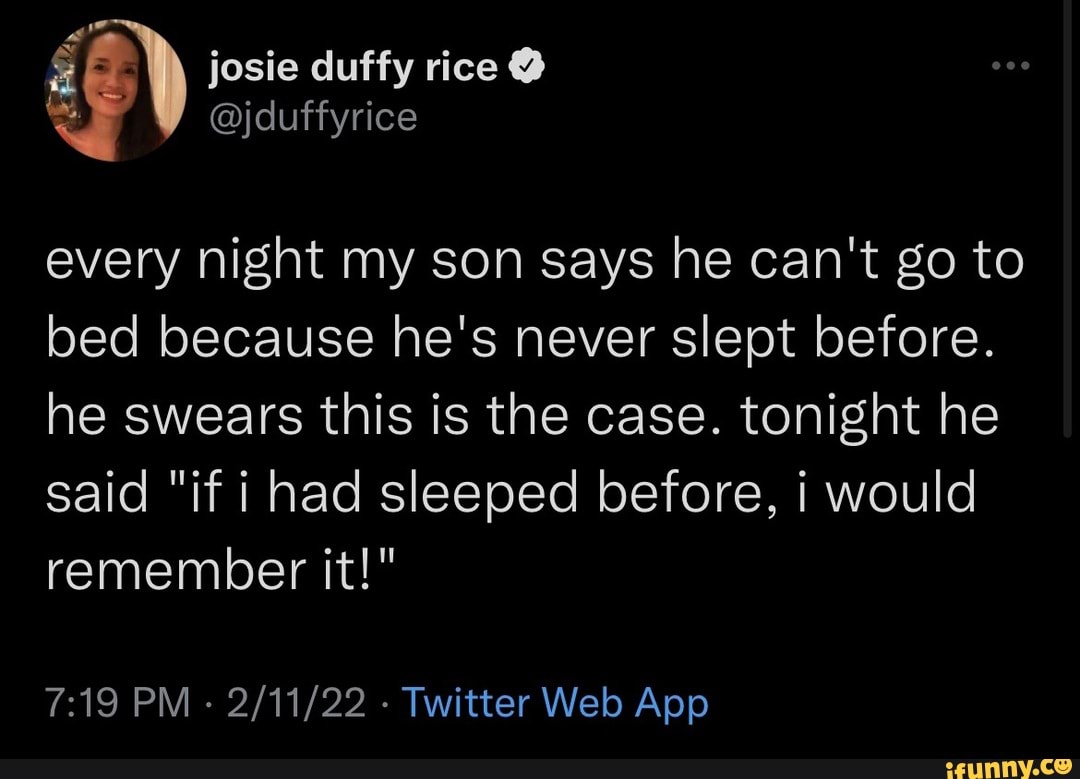Click the verified badge next to josie duffy rice
Image resolution: width=1080 pixels, height=779 pixels.
528,65
